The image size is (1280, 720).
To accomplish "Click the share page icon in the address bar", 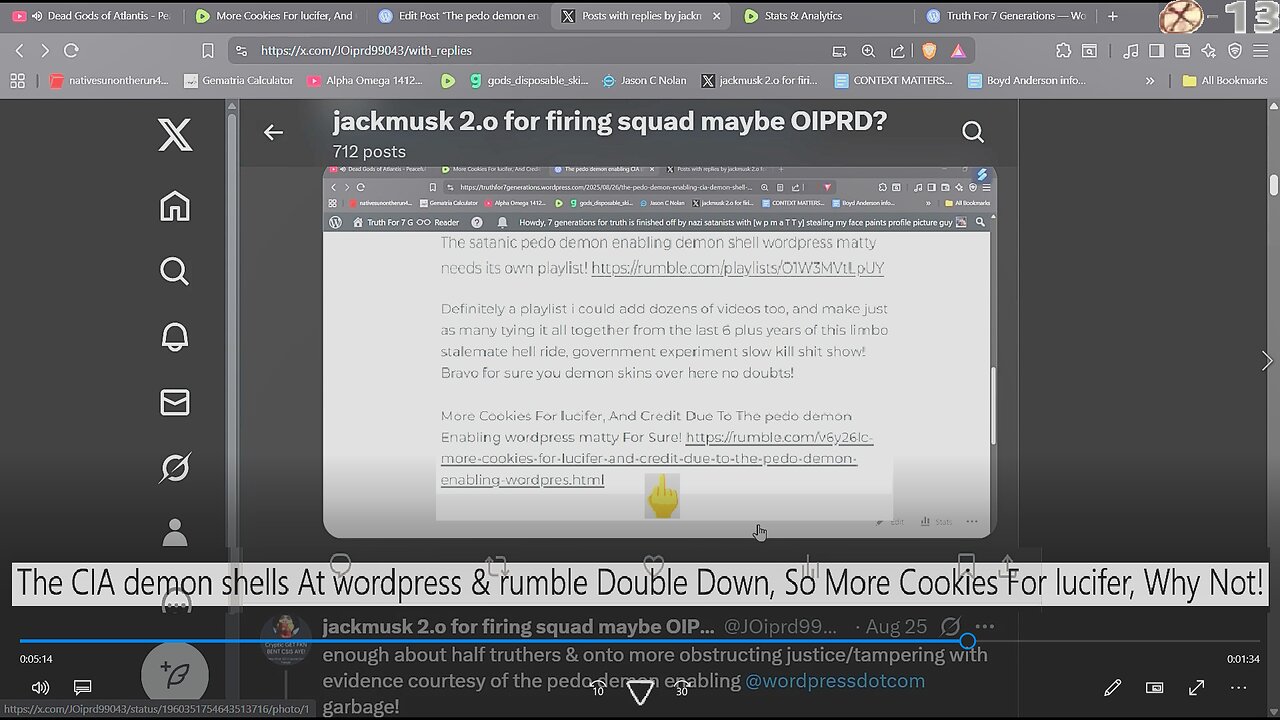I will [x=897, y=51].
